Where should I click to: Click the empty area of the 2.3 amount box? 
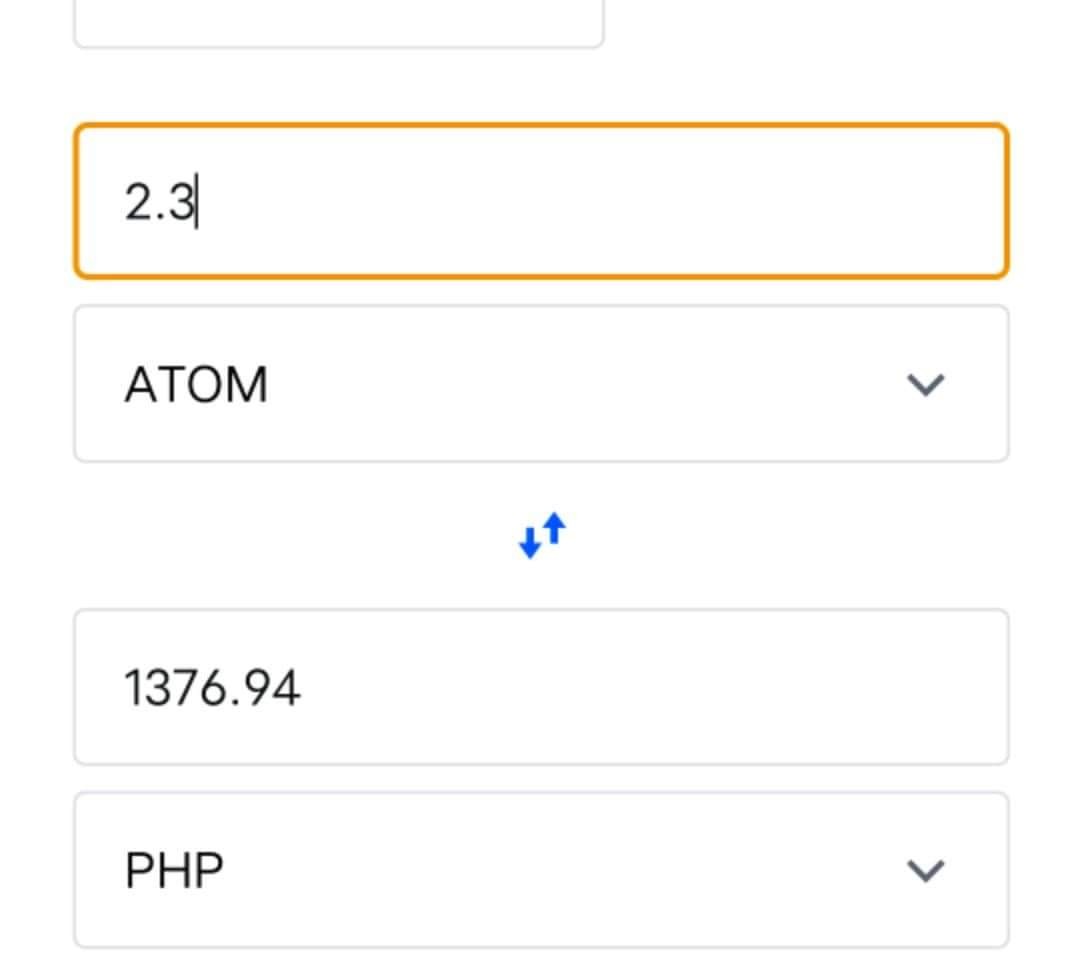coord(599,201)
